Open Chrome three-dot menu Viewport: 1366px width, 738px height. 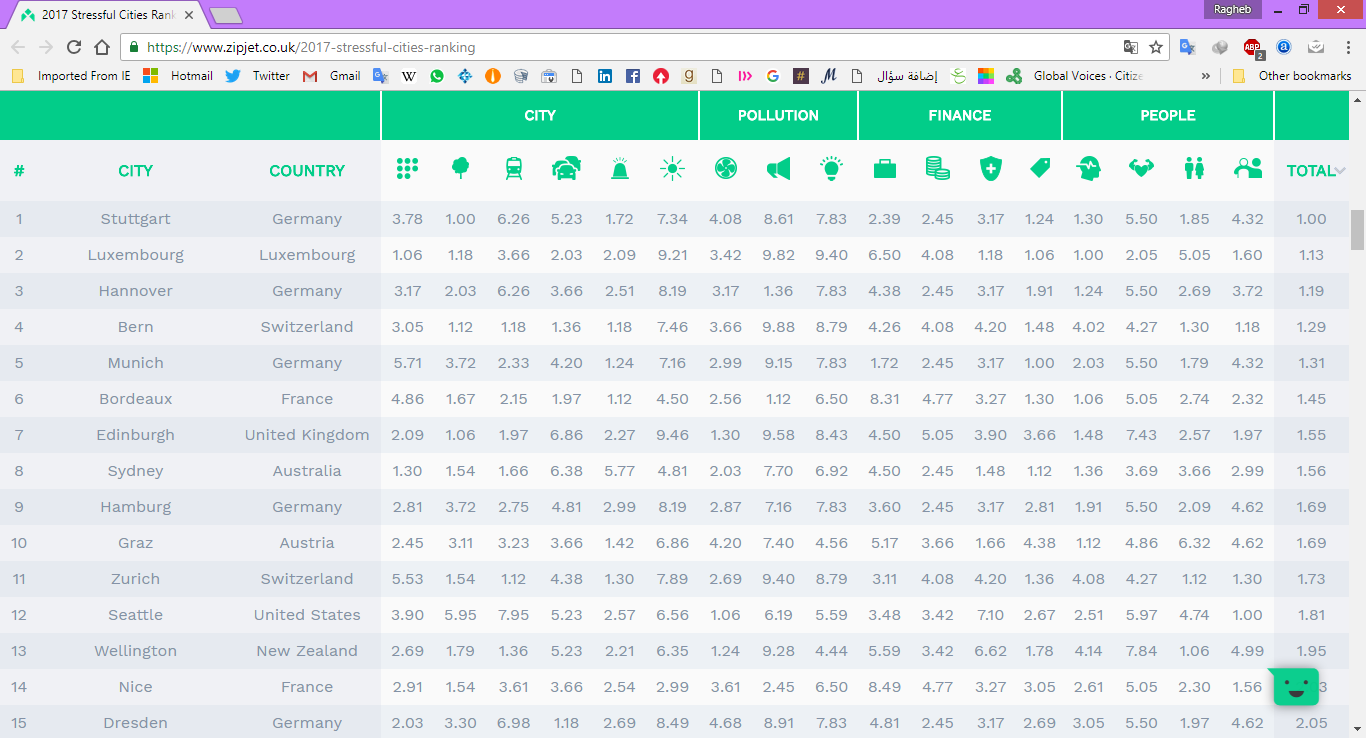tap(1347, 47)
